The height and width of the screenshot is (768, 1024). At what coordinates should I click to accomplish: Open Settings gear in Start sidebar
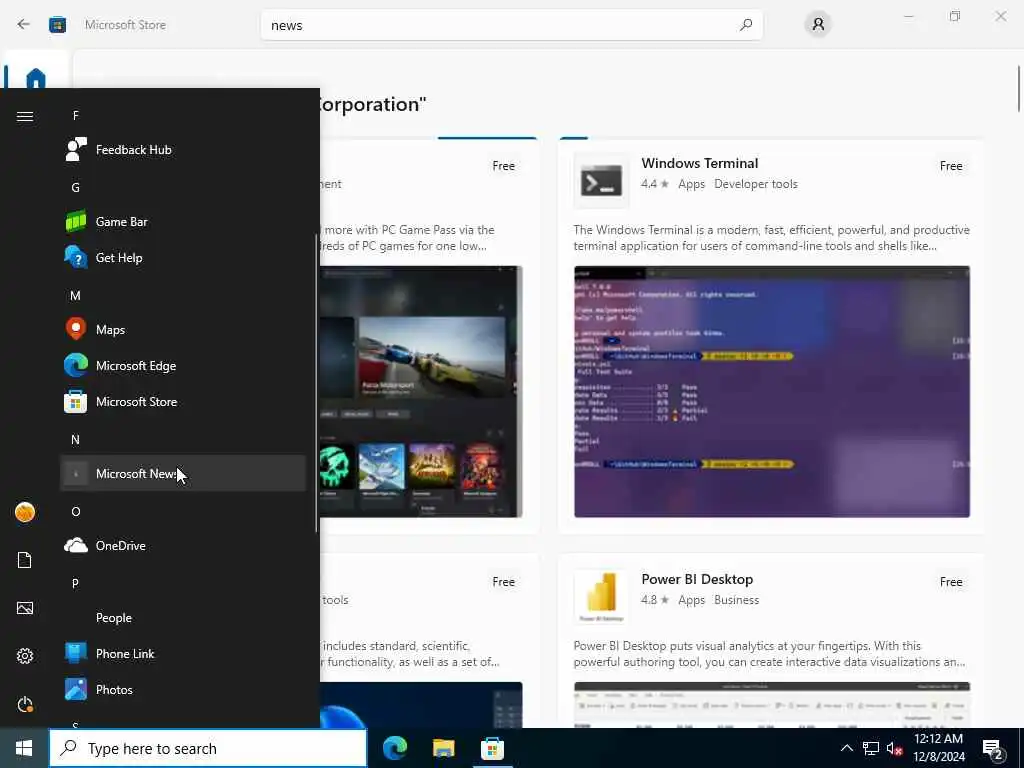25,656
